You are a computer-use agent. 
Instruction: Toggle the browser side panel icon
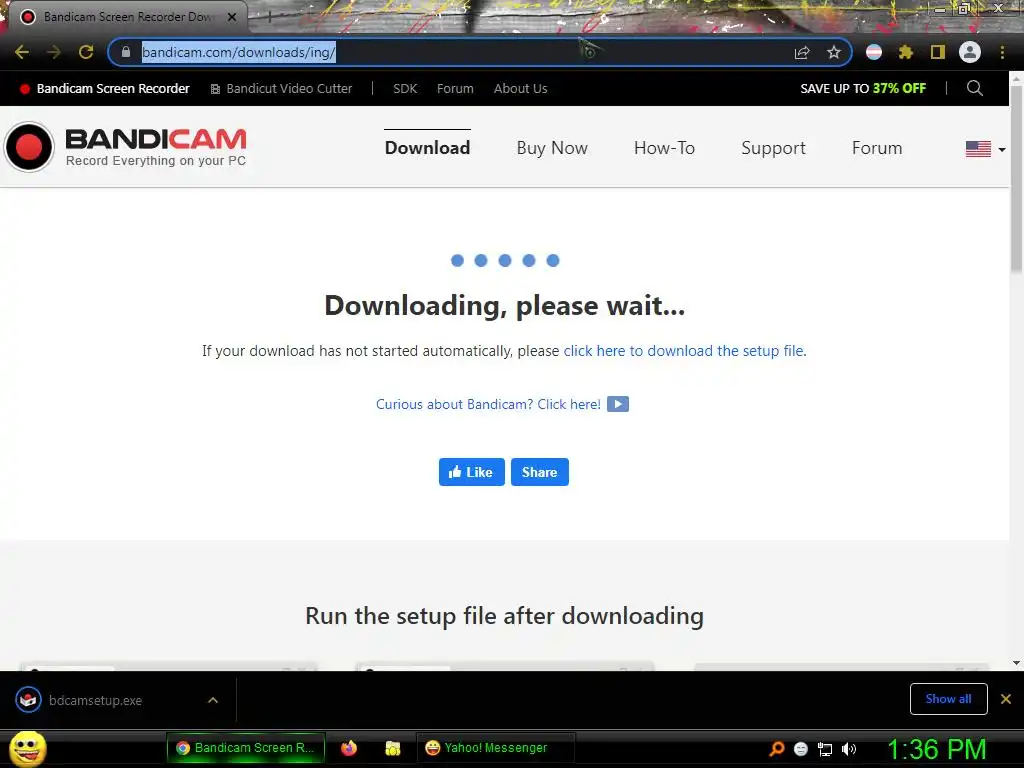point(938,52)
